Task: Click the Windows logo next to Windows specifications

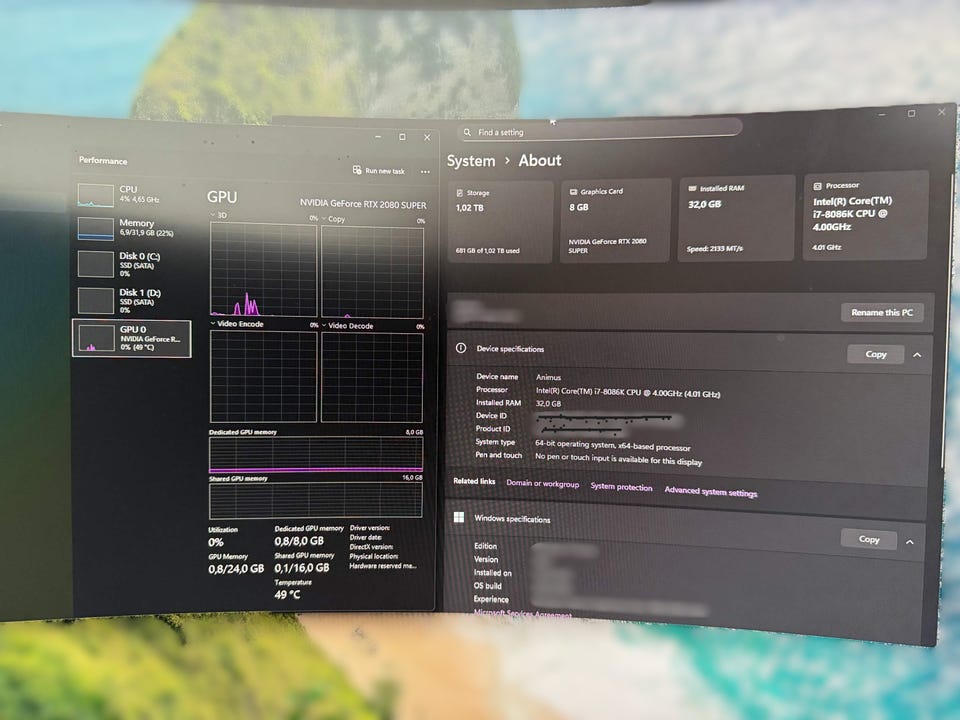Action: [459, 517]
